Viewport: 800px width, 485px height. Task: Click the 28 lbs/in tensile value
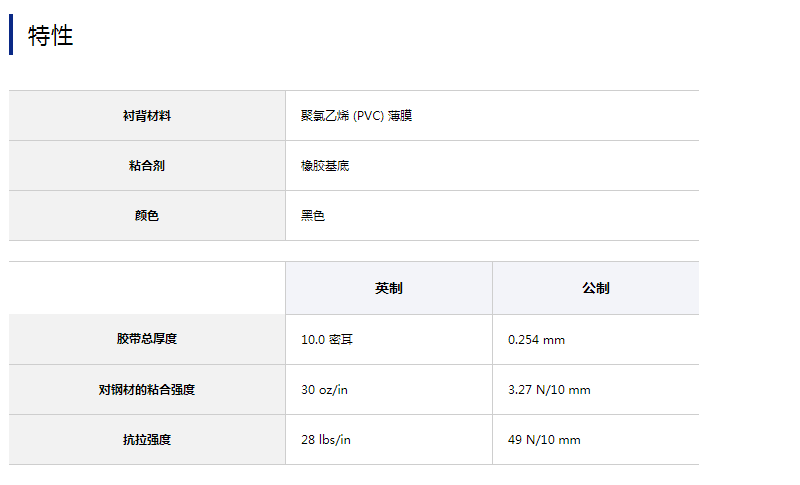pyautogui.click(x=326, y=440)
